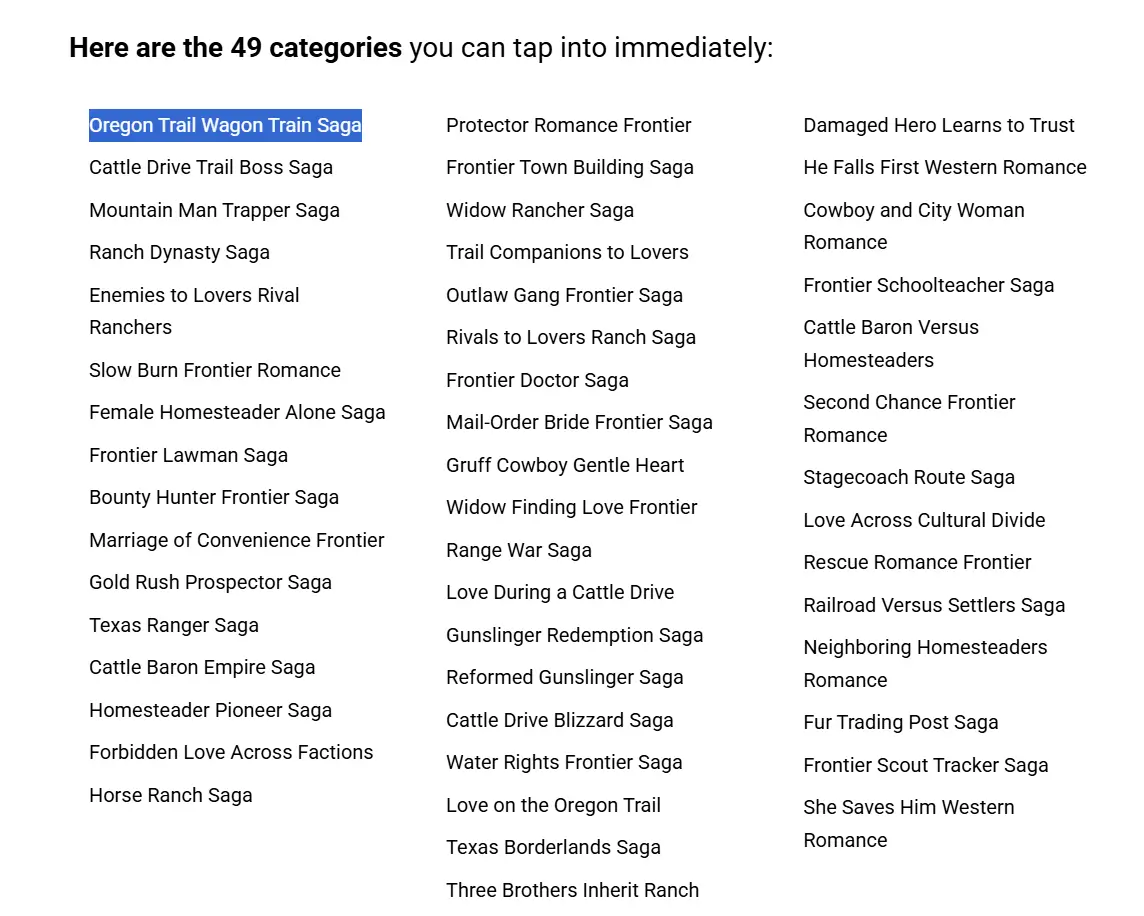The height and width of the screenshot is (916, 1144).
Task: Choose Mail-Order Bride Frontier Saga
Action: tap(579, 423)
